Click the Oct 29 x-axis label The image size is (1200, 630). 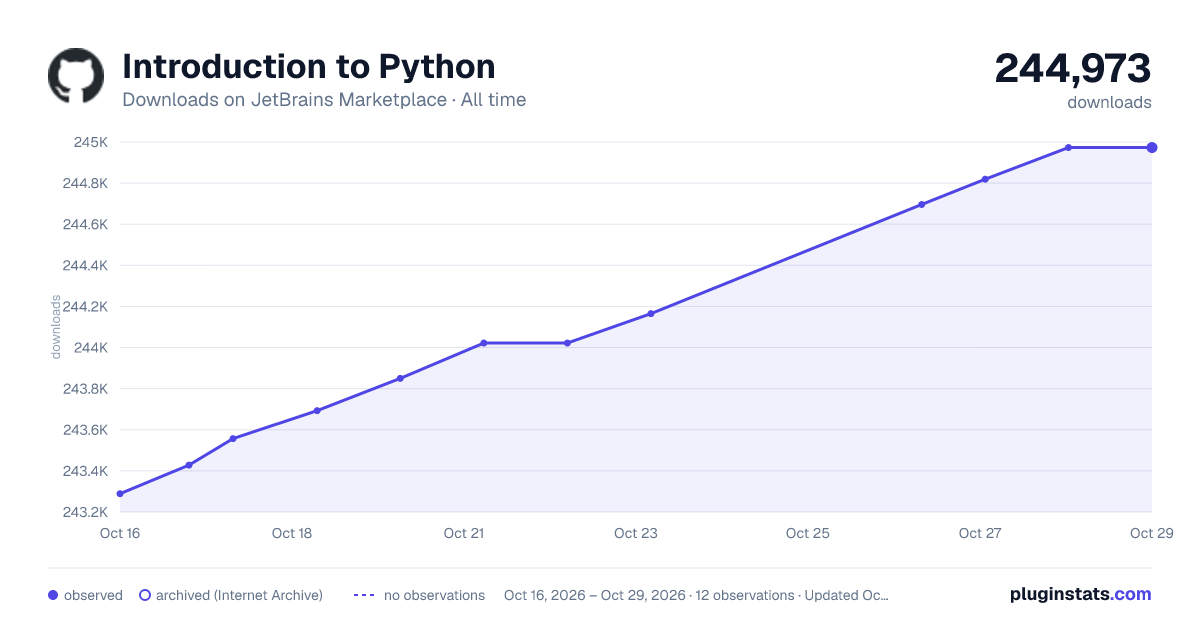pyautogui.click(x=1150, y=533)
